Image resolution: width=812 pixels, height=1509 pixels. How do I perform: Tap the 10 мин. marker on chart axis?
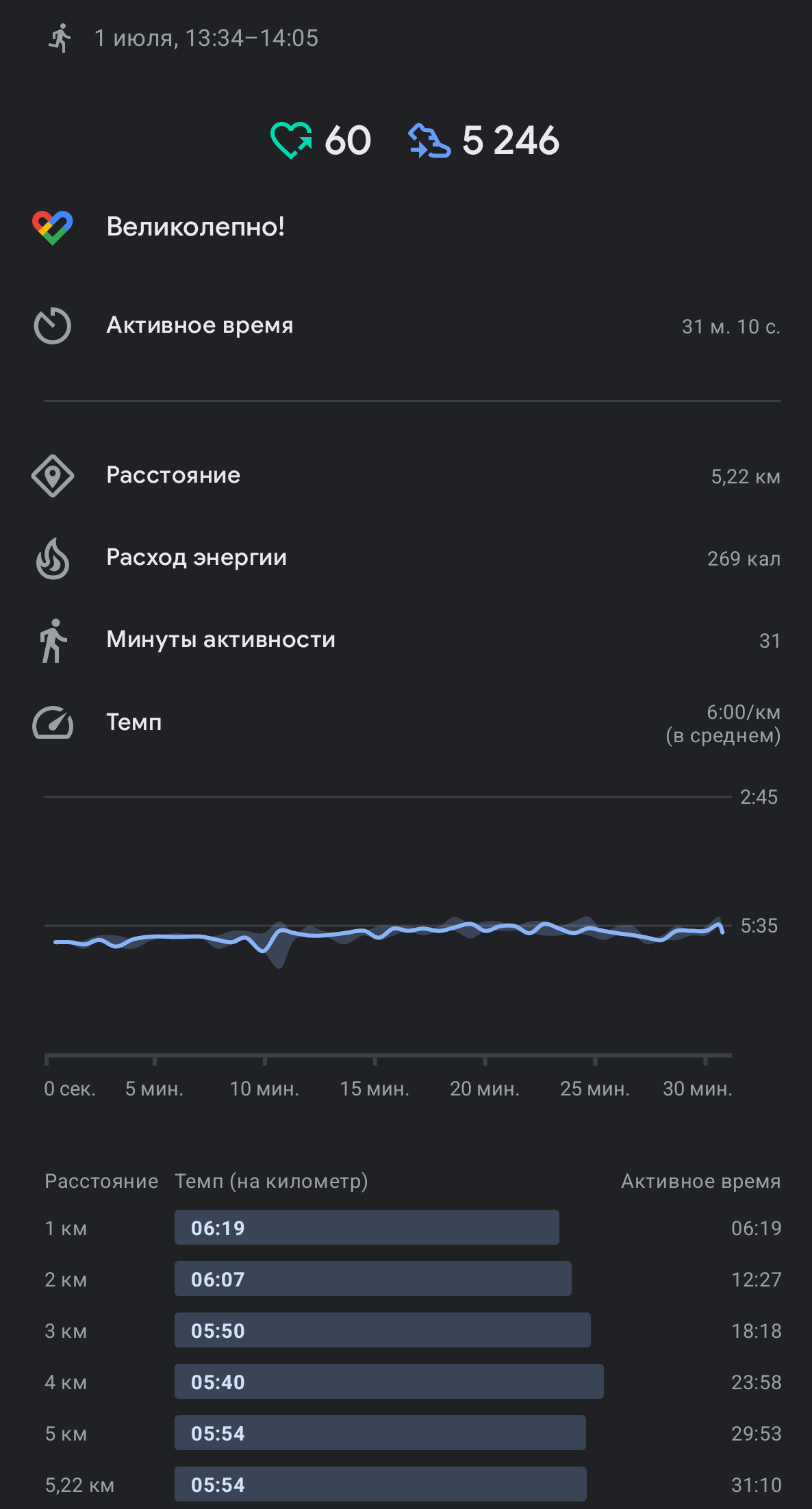264,1089
